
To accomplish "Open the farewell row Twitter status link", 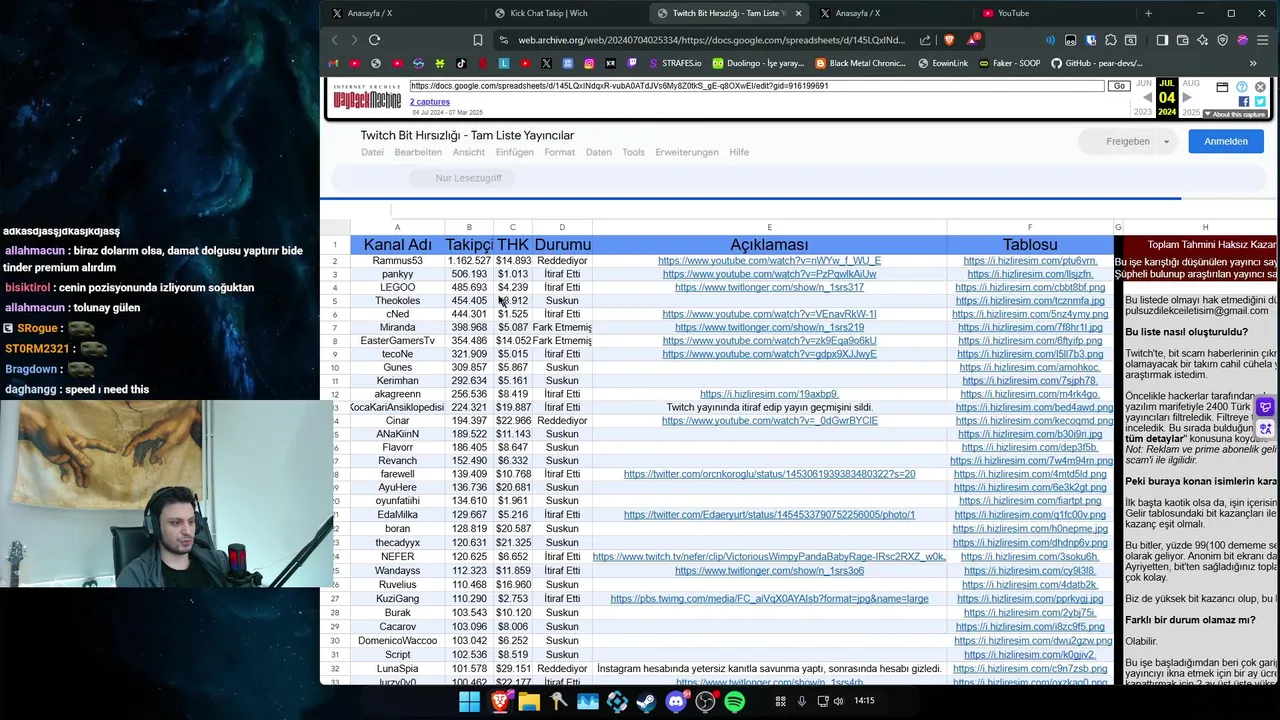I will pos(769,474).
